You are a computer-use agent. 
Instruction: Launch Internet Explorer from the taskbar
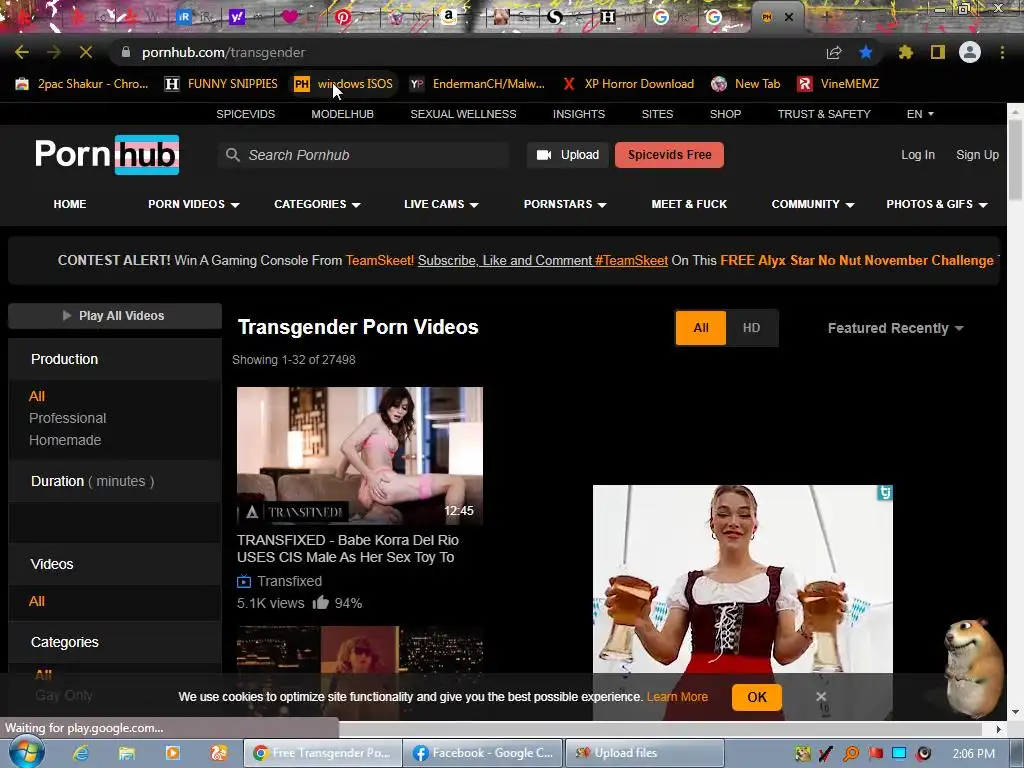pos(81,753)
